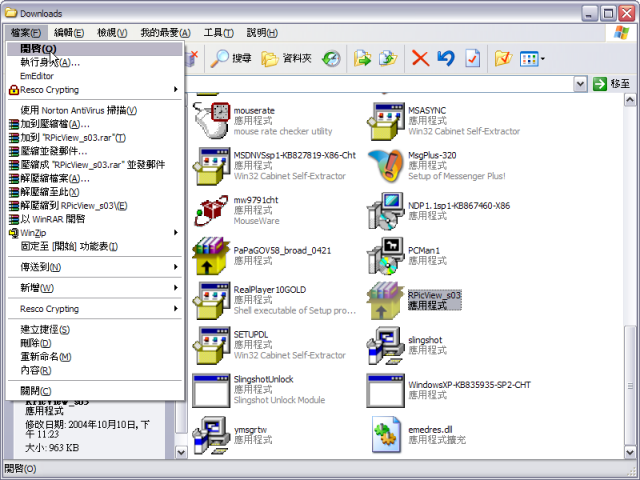Select the RPicView_s03 archive icon
This screenshot has height=480, width=640.
pyautogui.click(x=386, y=300)
